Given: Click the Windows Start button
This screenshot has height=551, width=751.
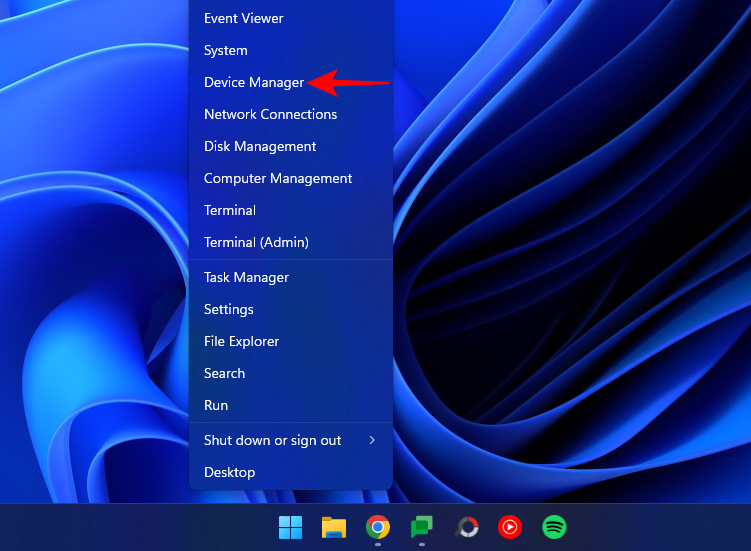Looking at the screenshot, I should tap(290, 527).
